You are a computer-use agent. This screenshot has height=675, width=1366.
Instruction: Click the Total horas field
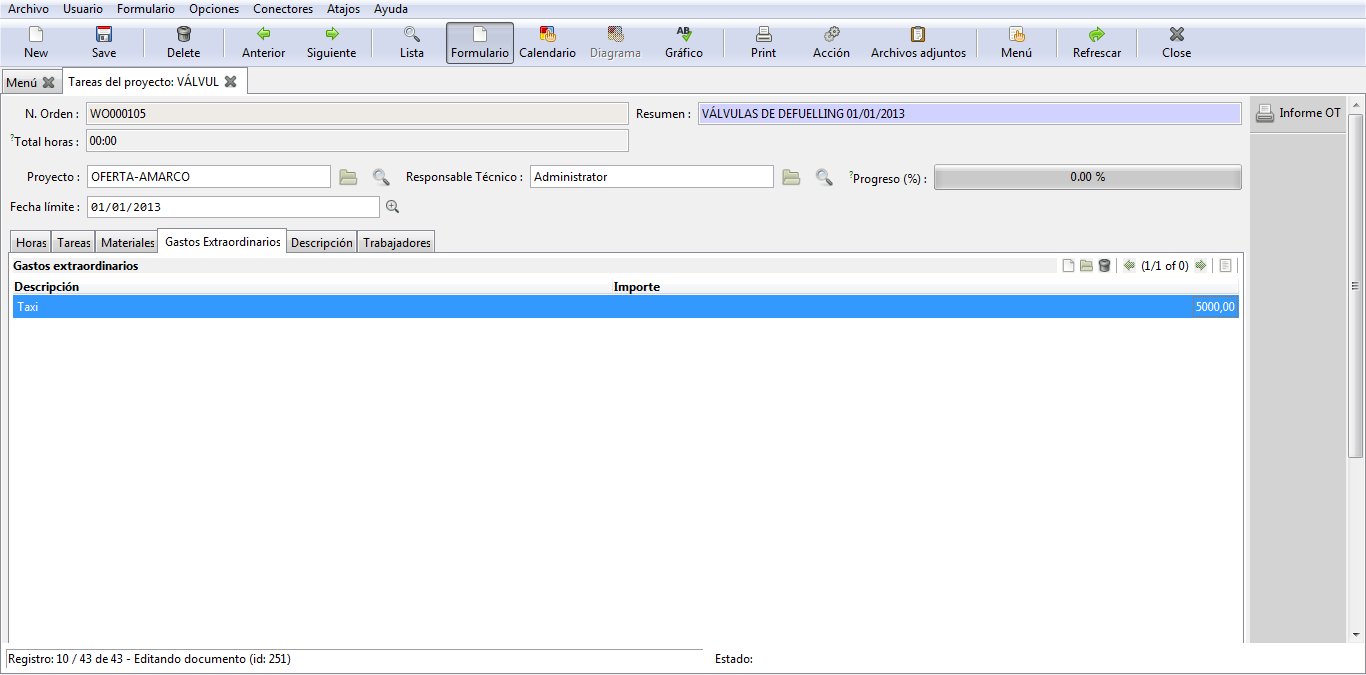point(358,141)
